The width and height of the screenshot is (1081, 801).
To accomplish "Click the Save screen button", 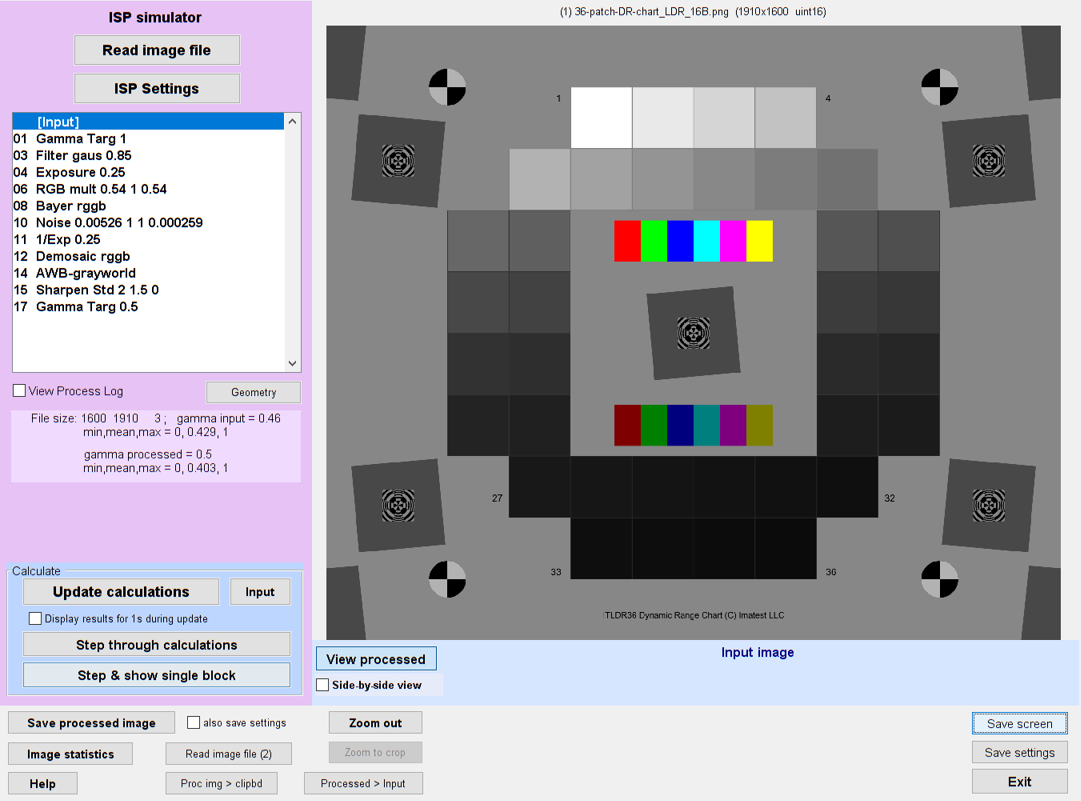I will click(x=1019, y=723).
